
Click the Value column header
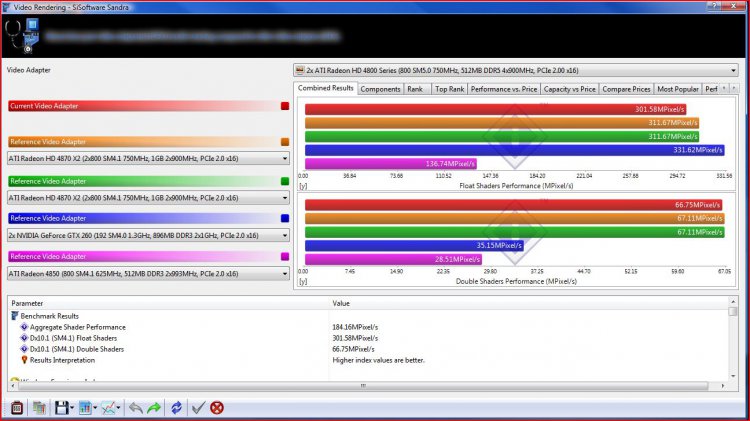[529, 303]
